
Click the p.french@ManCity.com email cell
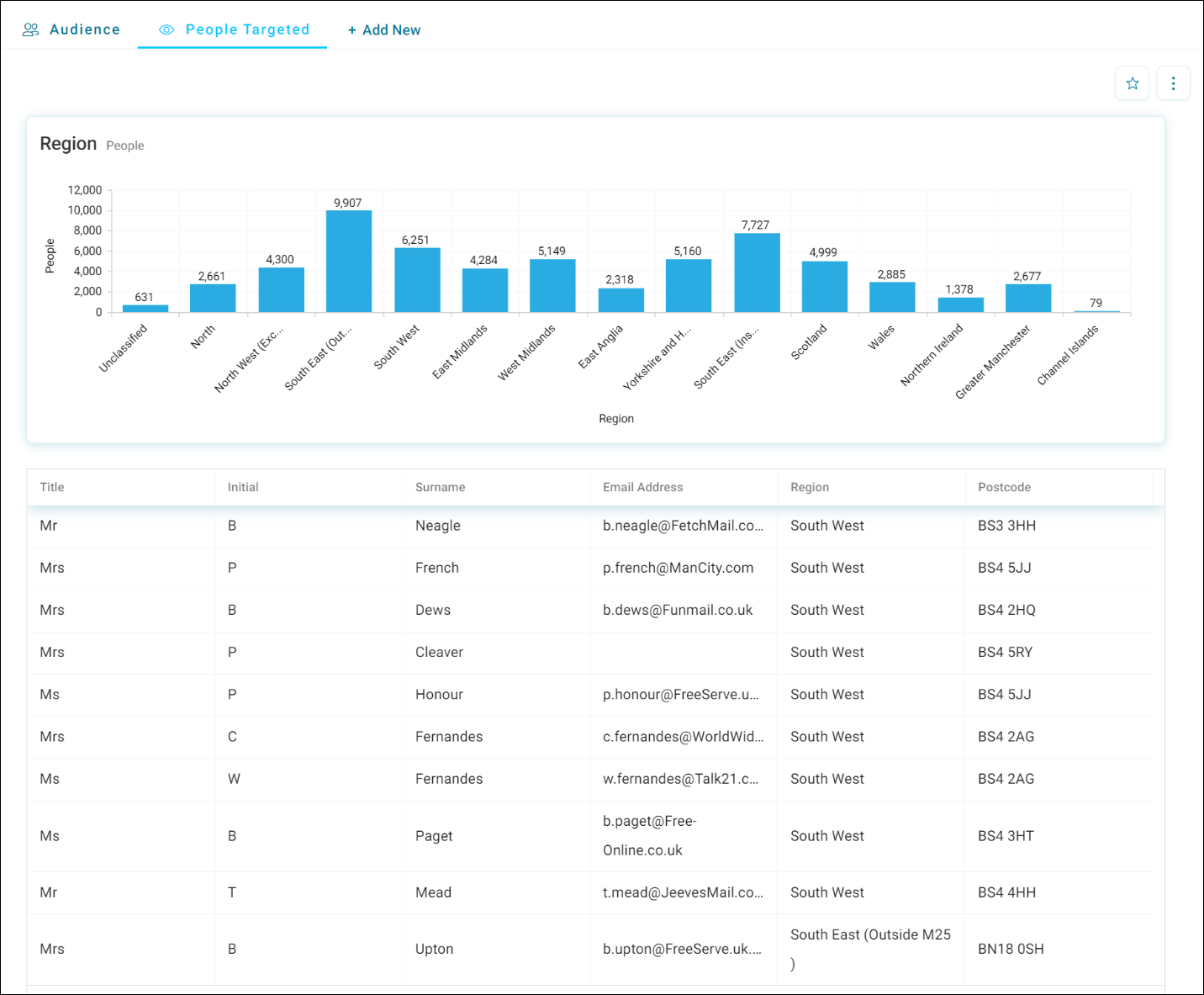point(678,568)
